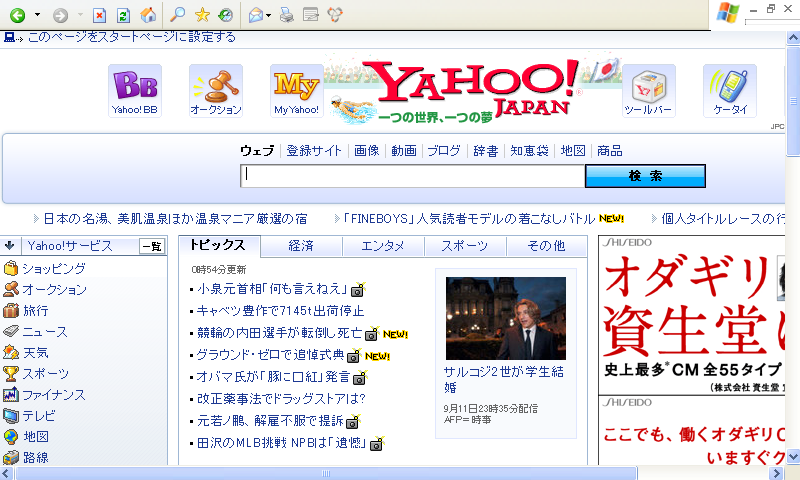Open the サルコジ2世が学生結婚 caption link
The height and width of the screenshot is (480, 800).
(504, 379)
